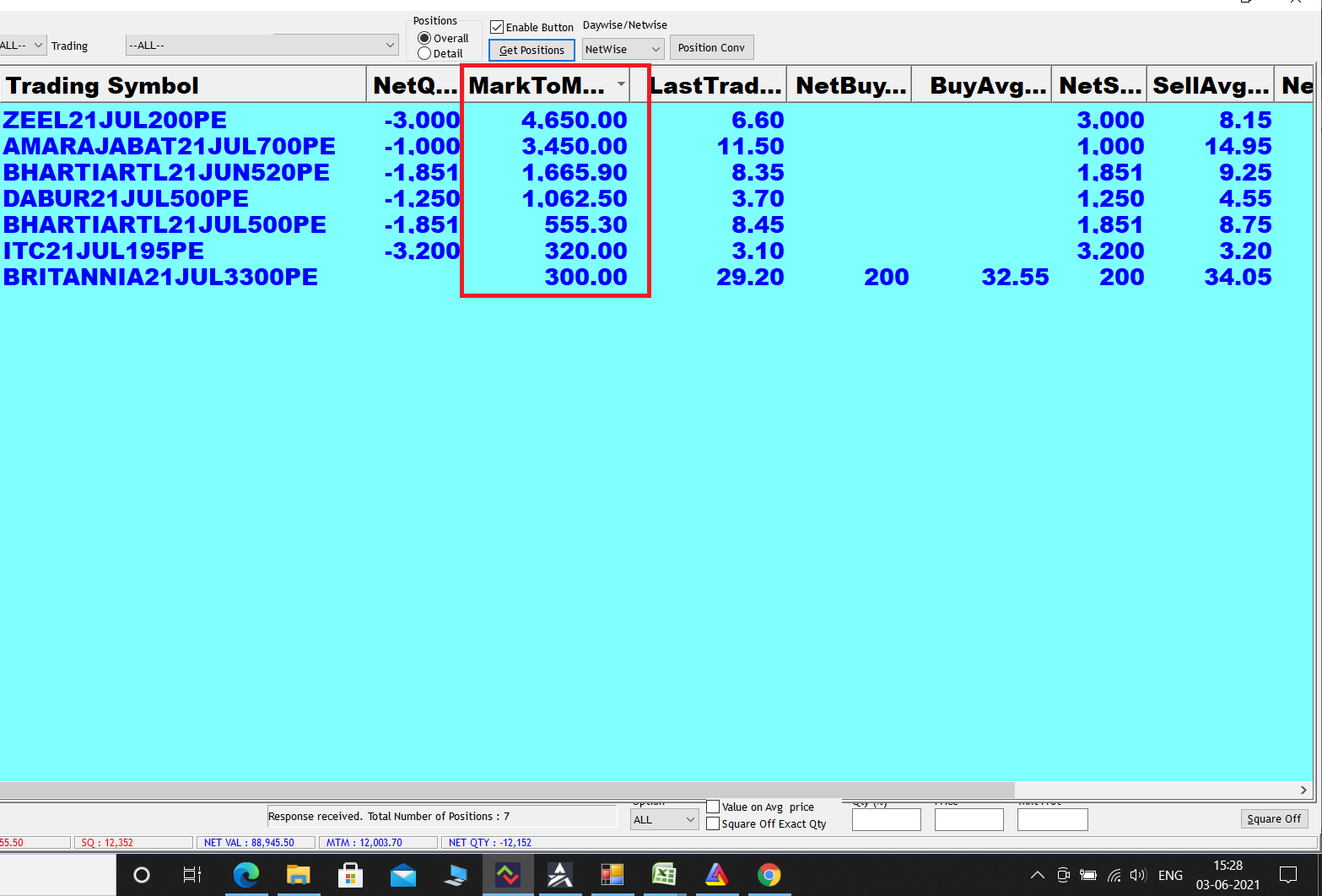Open the MarkToM column header dropdown arrow
The height and width of the screenshot is (896, 1322).
pyautogui.click(x=621, y=84)
